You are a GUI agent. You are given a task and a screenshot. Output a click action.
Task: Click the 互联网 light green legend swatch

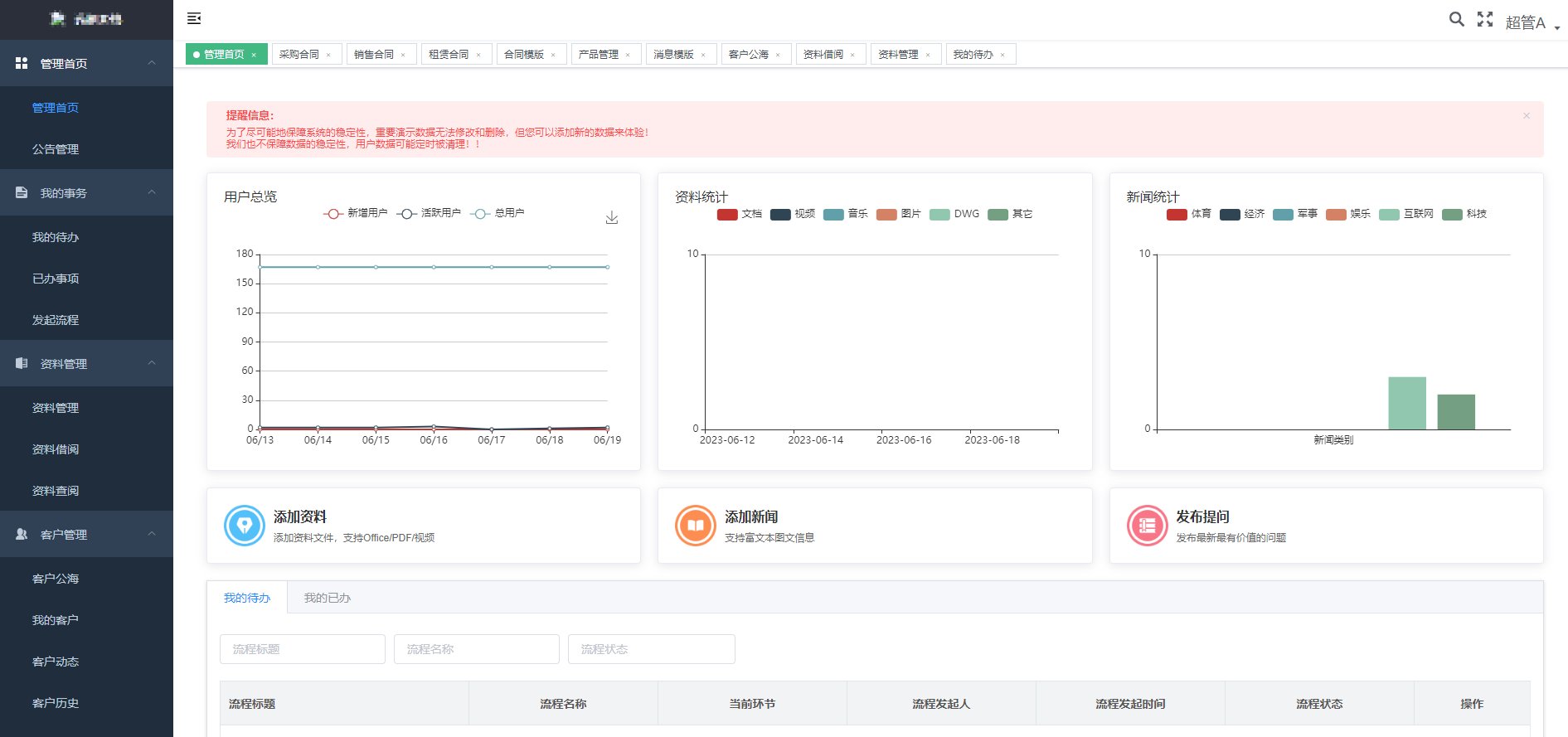(x=1389, y=214)
